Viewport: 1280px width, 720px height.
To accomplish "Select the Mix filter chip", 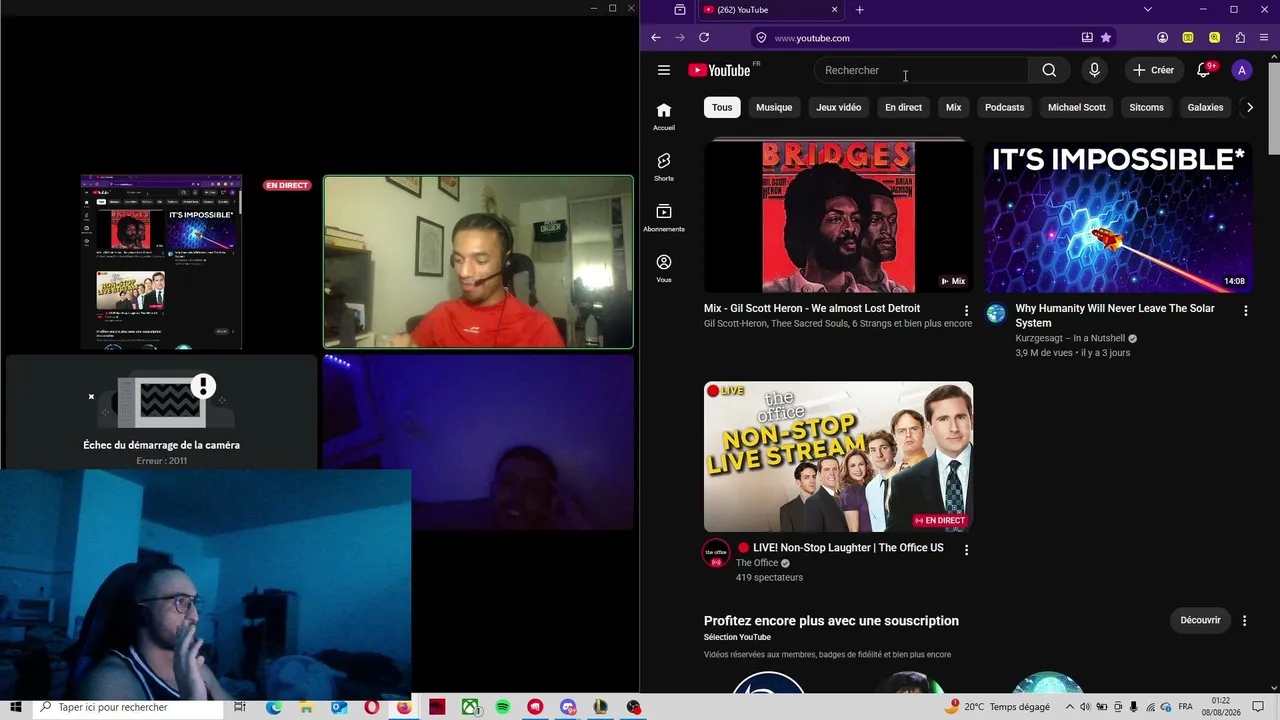I will click(x=954, y=107).
